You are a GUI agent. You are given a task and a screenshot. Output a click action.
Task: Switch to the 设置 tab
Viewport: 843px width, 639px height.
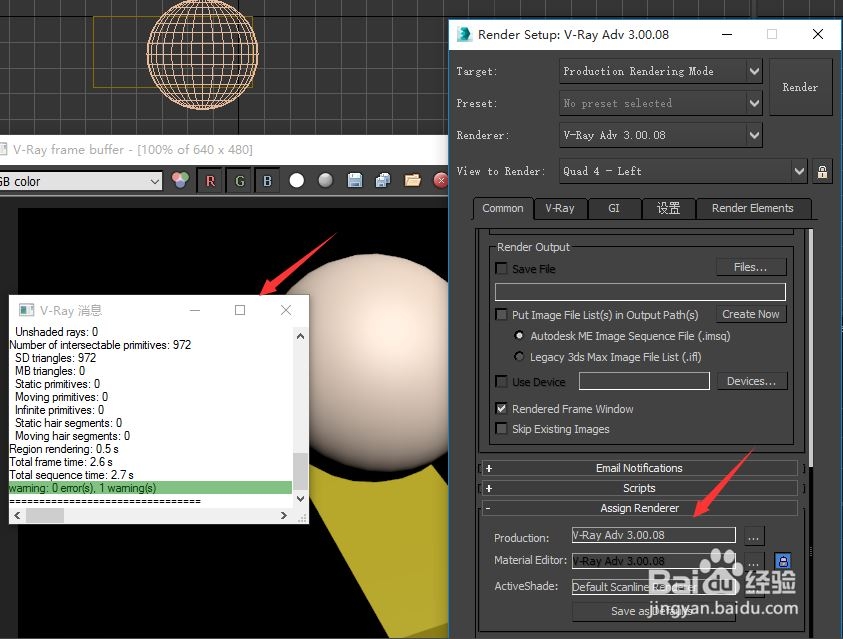point(668,209)
